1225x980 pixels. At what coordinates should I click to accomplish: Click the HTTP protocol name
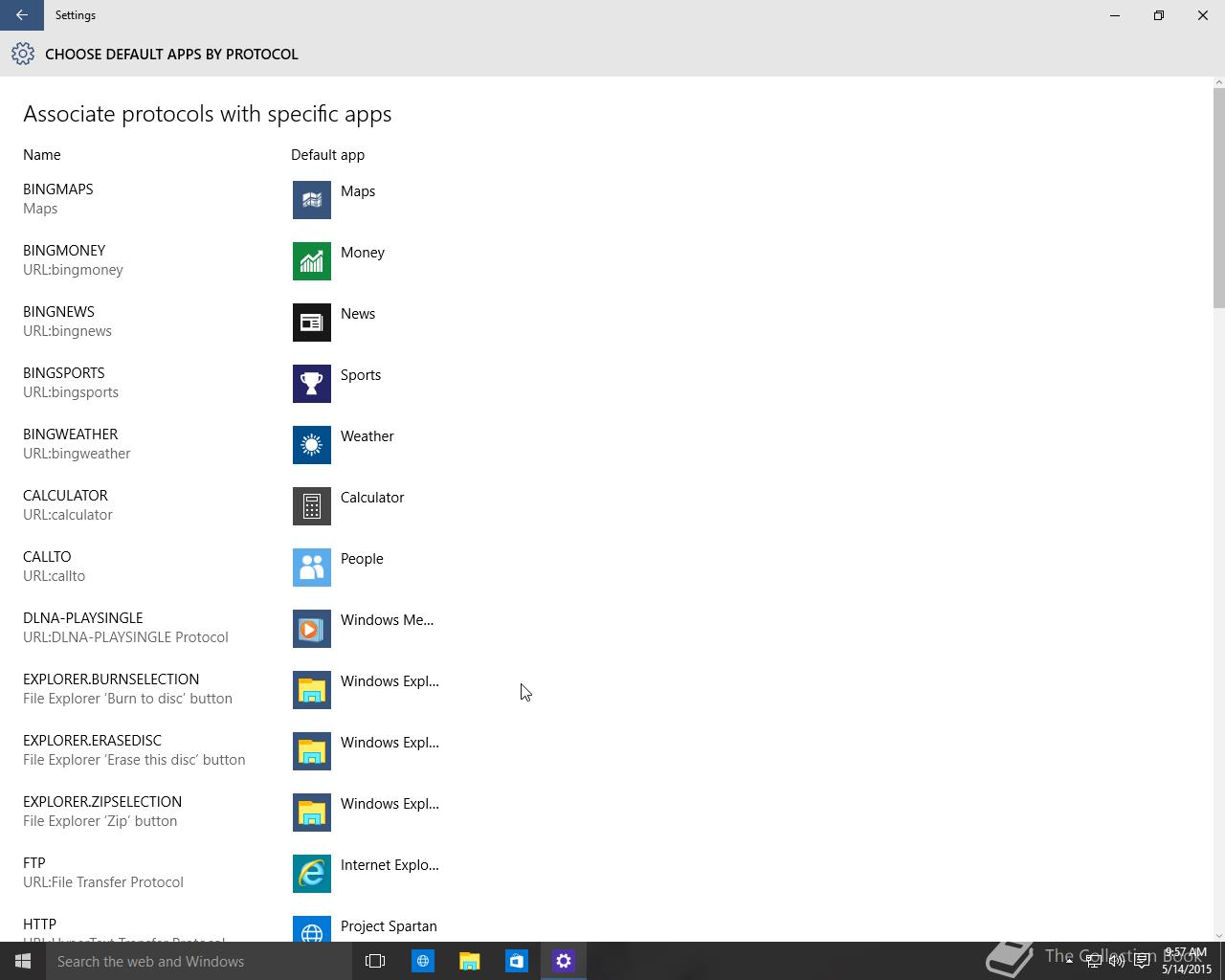(x=39, y=924)
